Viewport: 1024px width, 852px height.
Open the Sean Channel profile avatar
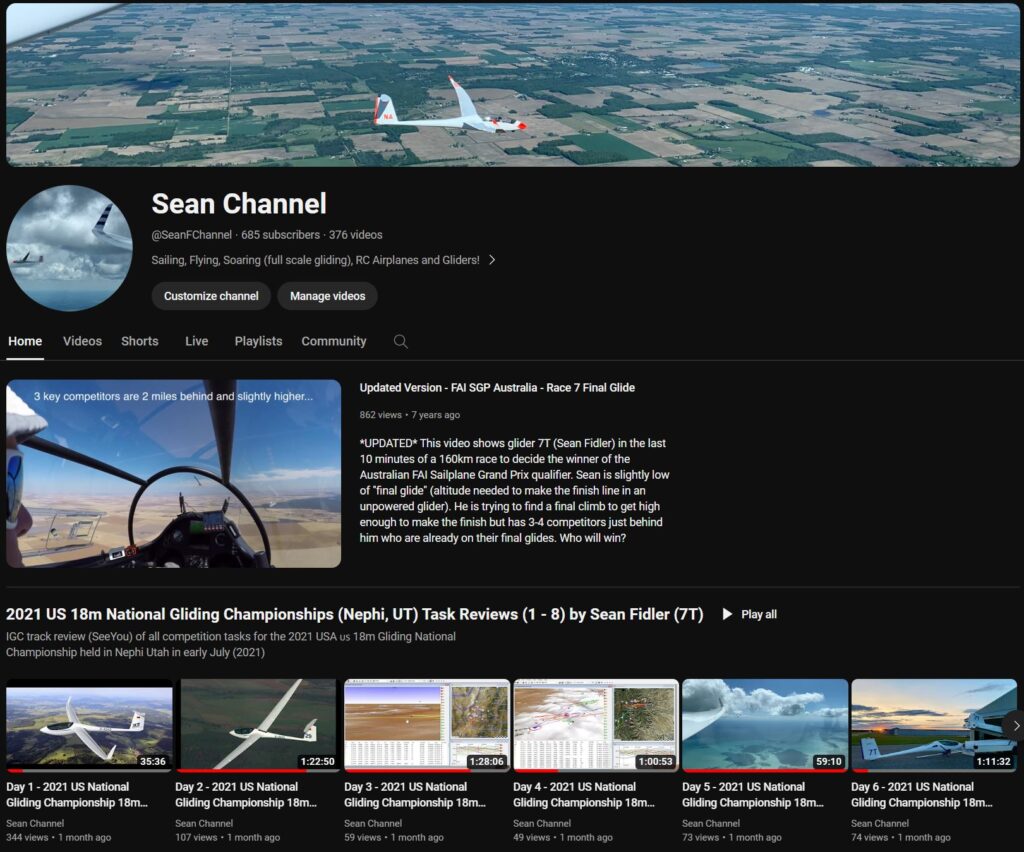69,248
